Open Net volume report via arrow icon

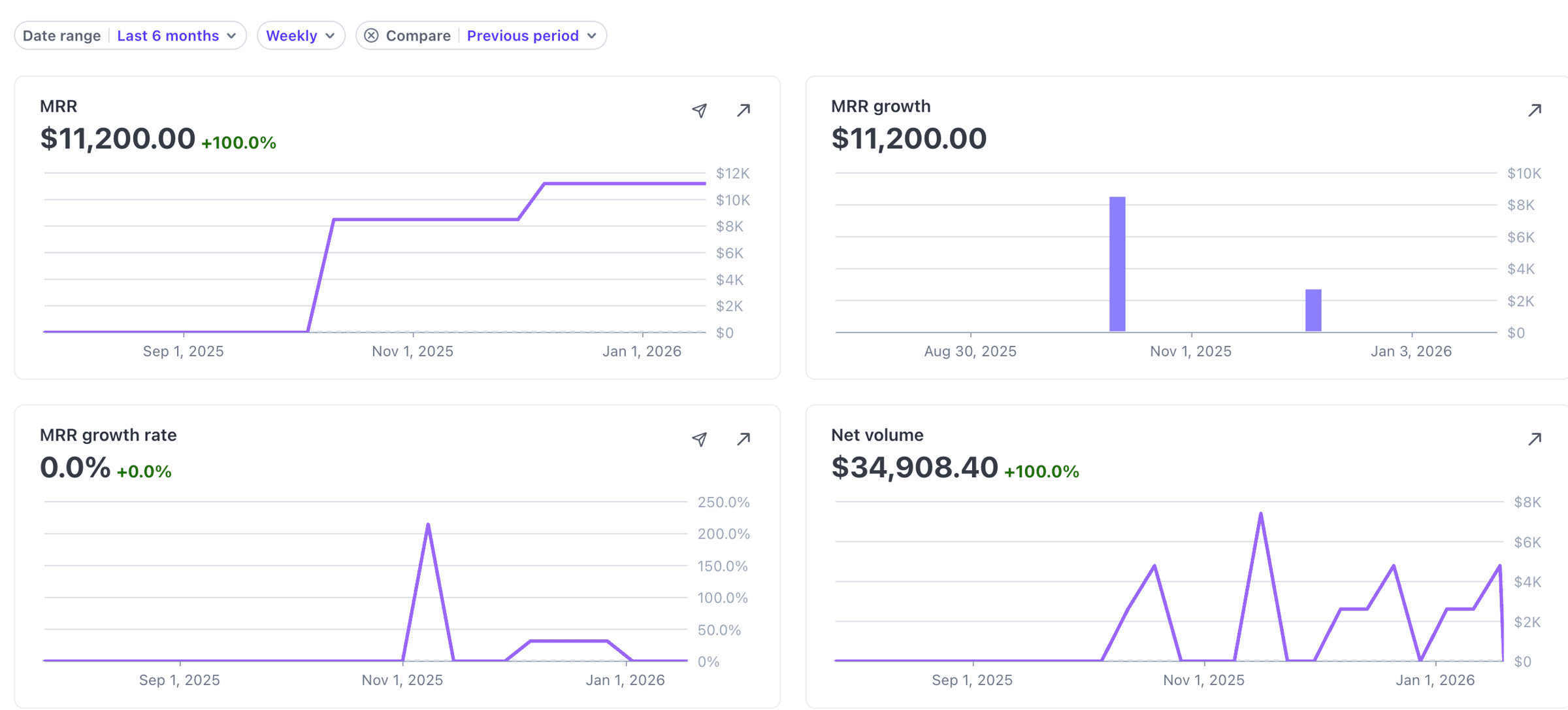(x=1535, y=439)
